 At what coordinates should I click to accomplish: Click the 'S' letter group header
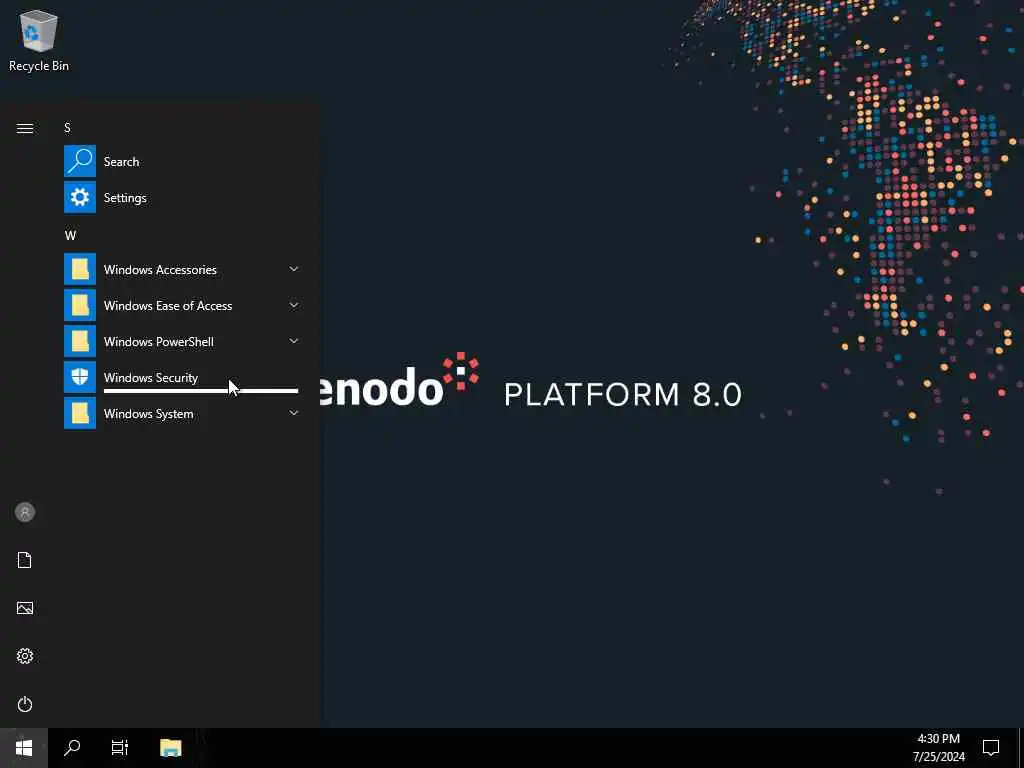[67, 127]
